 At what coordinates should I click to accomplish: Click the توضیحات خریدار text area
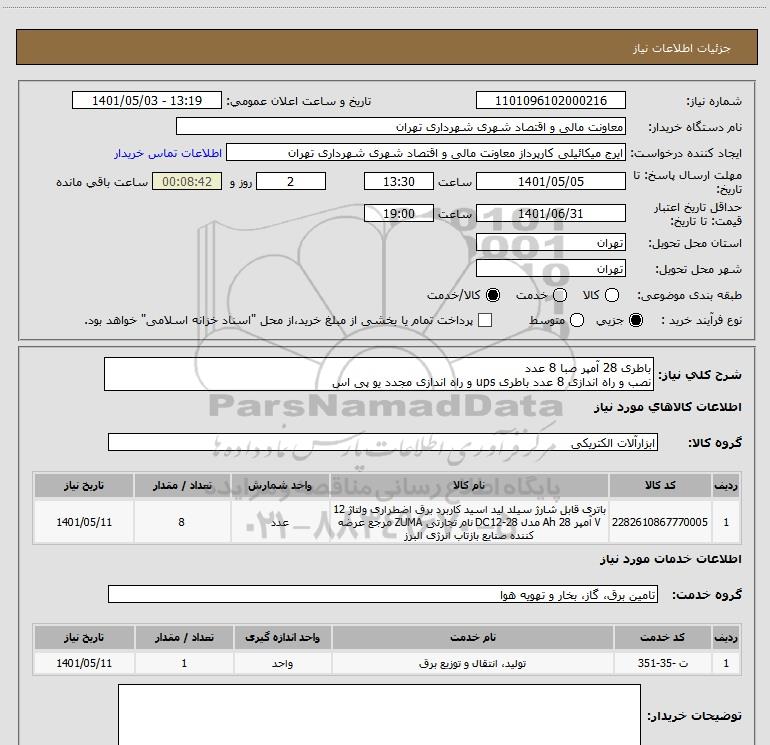pyautogui.click(x=379, y=715)
